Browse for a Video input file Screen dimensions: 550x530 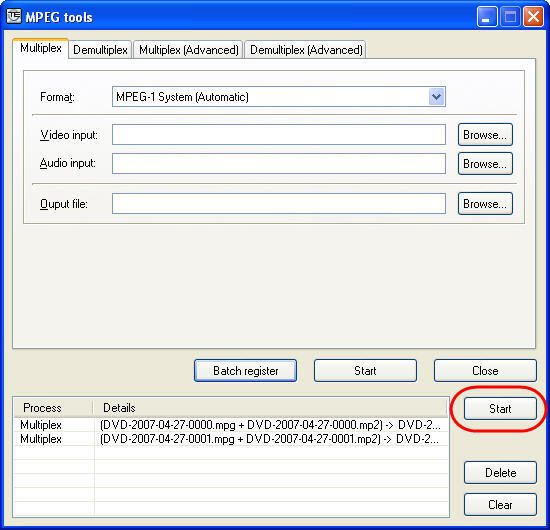(x=485, y=135)
